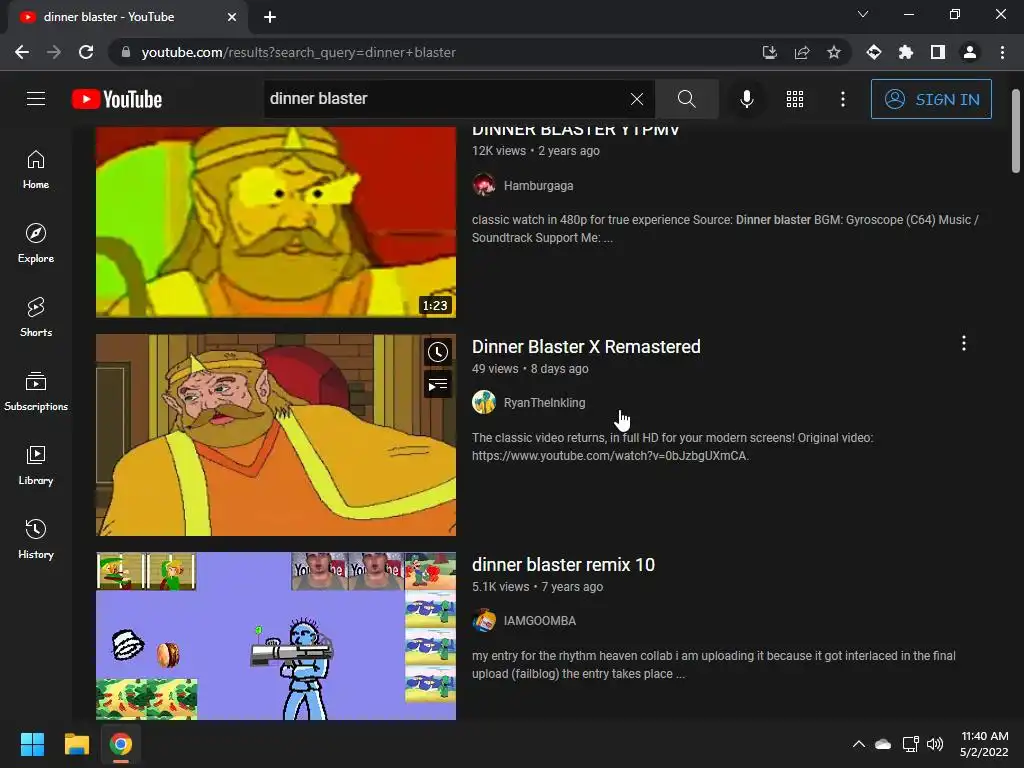Add Dinner Blaster X Remastered to queue

(x=438, y=385)
